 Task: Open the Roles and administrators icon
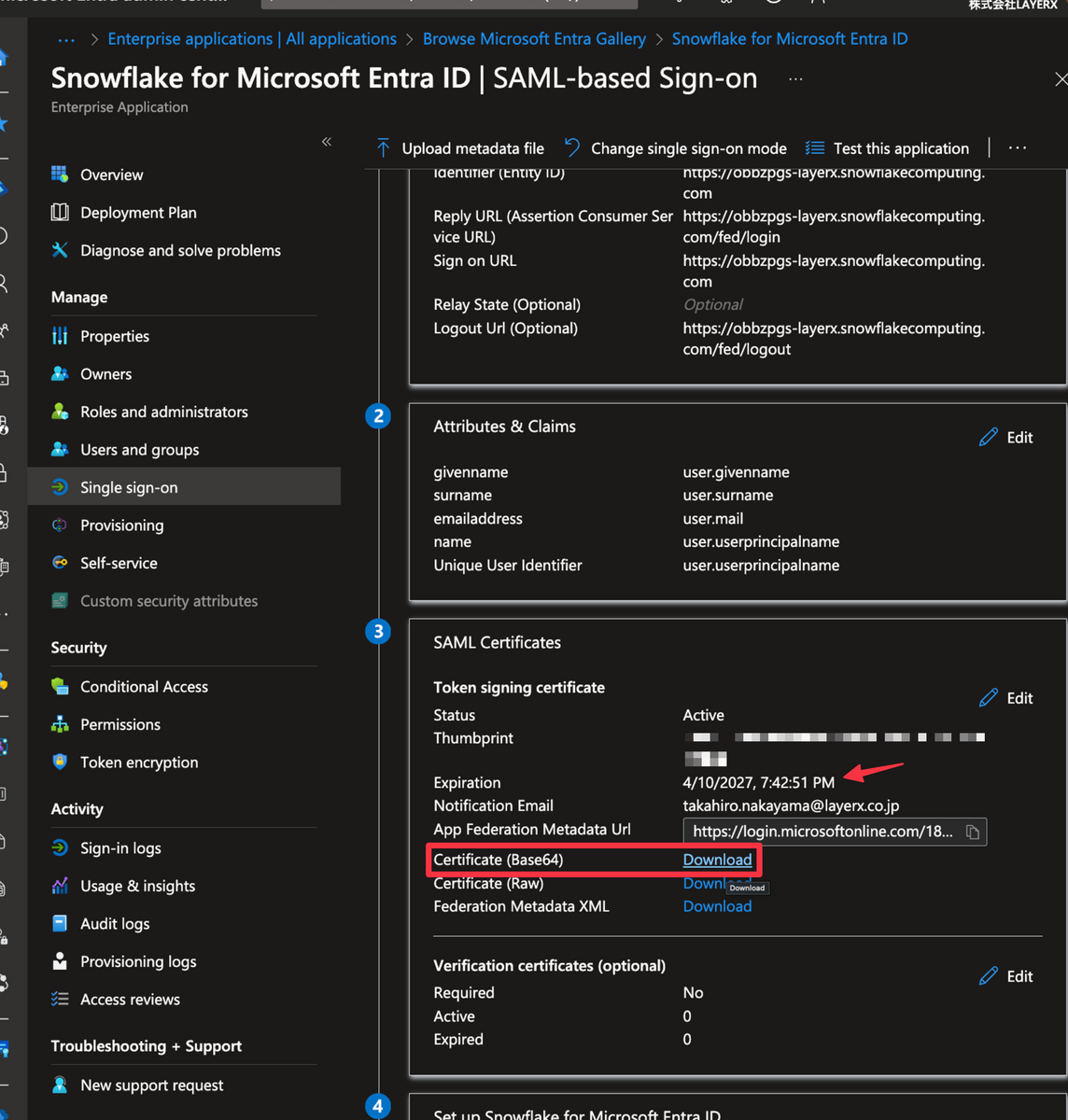coord(60,412)
